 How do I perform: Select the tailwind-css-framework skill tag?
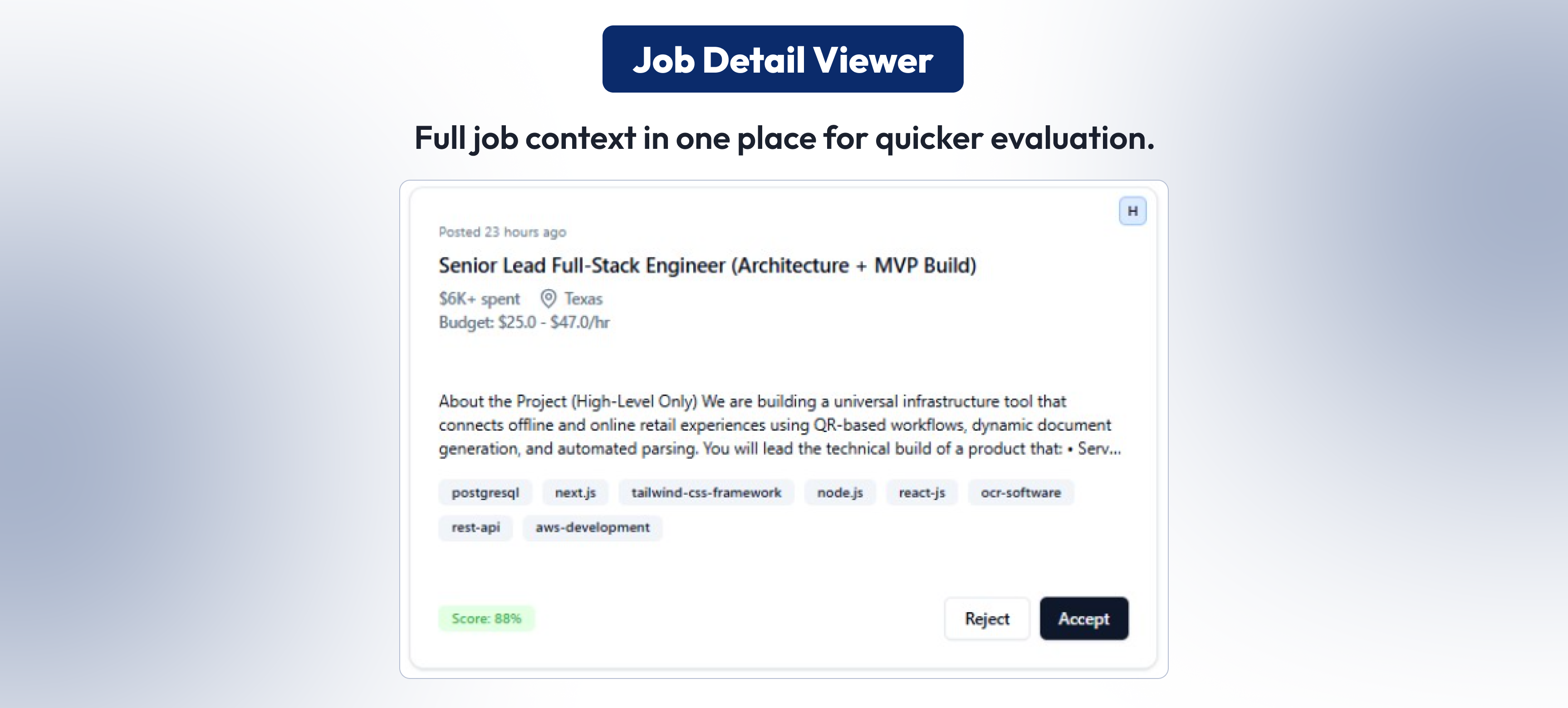click(x=706, y=492)
